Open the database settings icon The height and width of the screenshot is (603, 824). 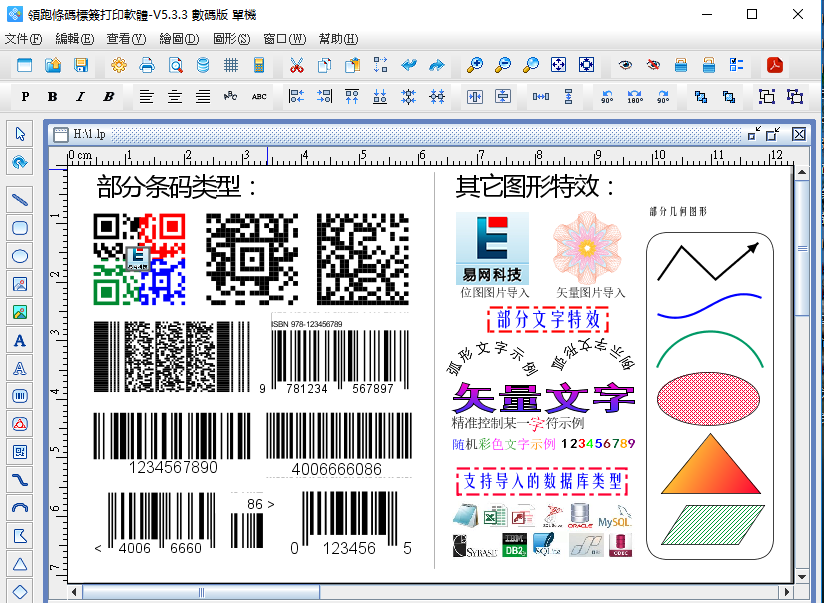point(203,65)
